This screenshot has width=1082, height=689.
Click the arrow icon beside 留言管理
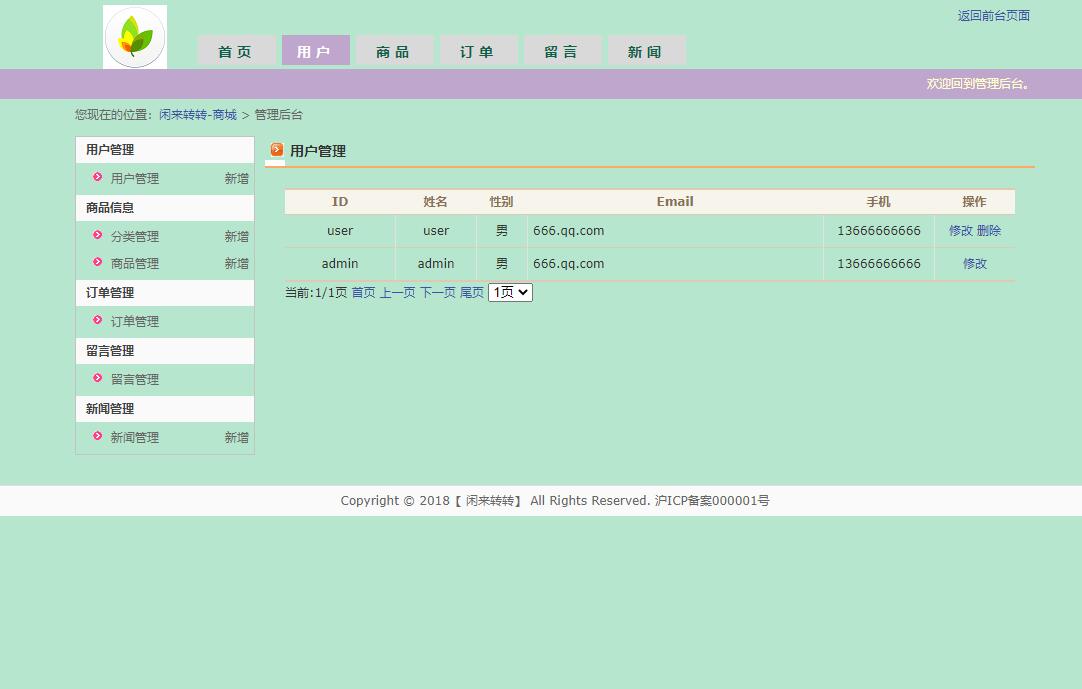(x=97, y=379)
